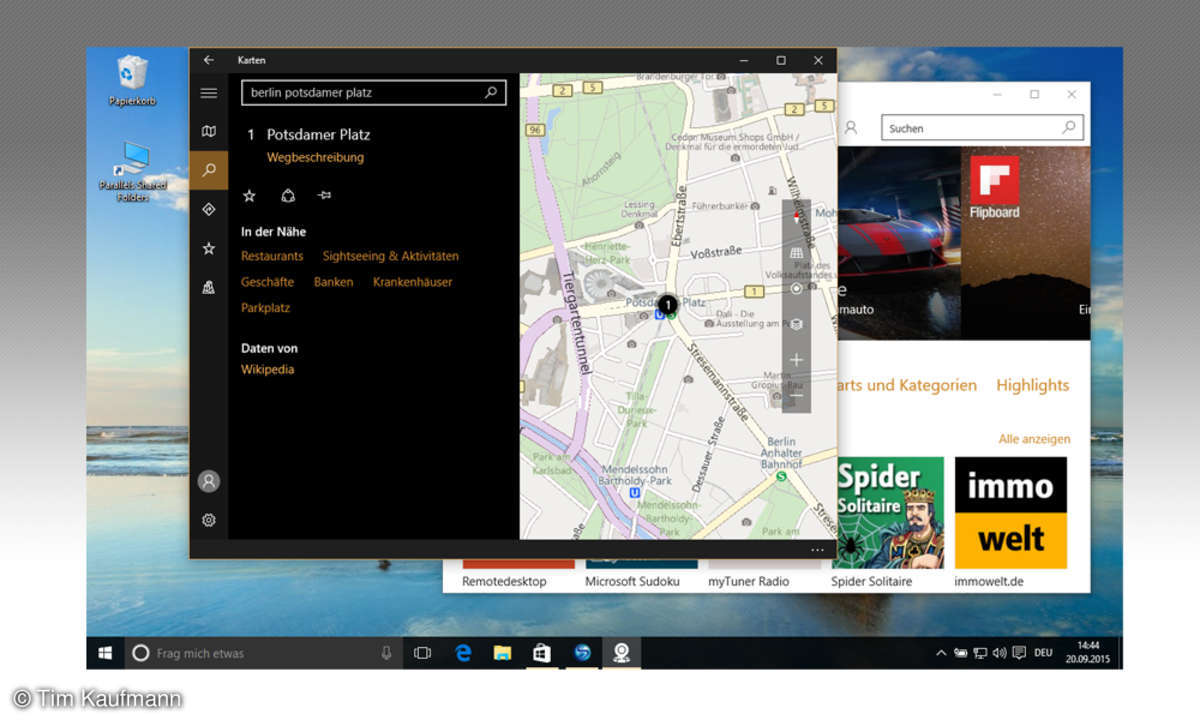Image resolution: width=1200 pixels, height=720 pixels.
Task: Click the pin numbered 1 on map
Action: click(668, 304)
